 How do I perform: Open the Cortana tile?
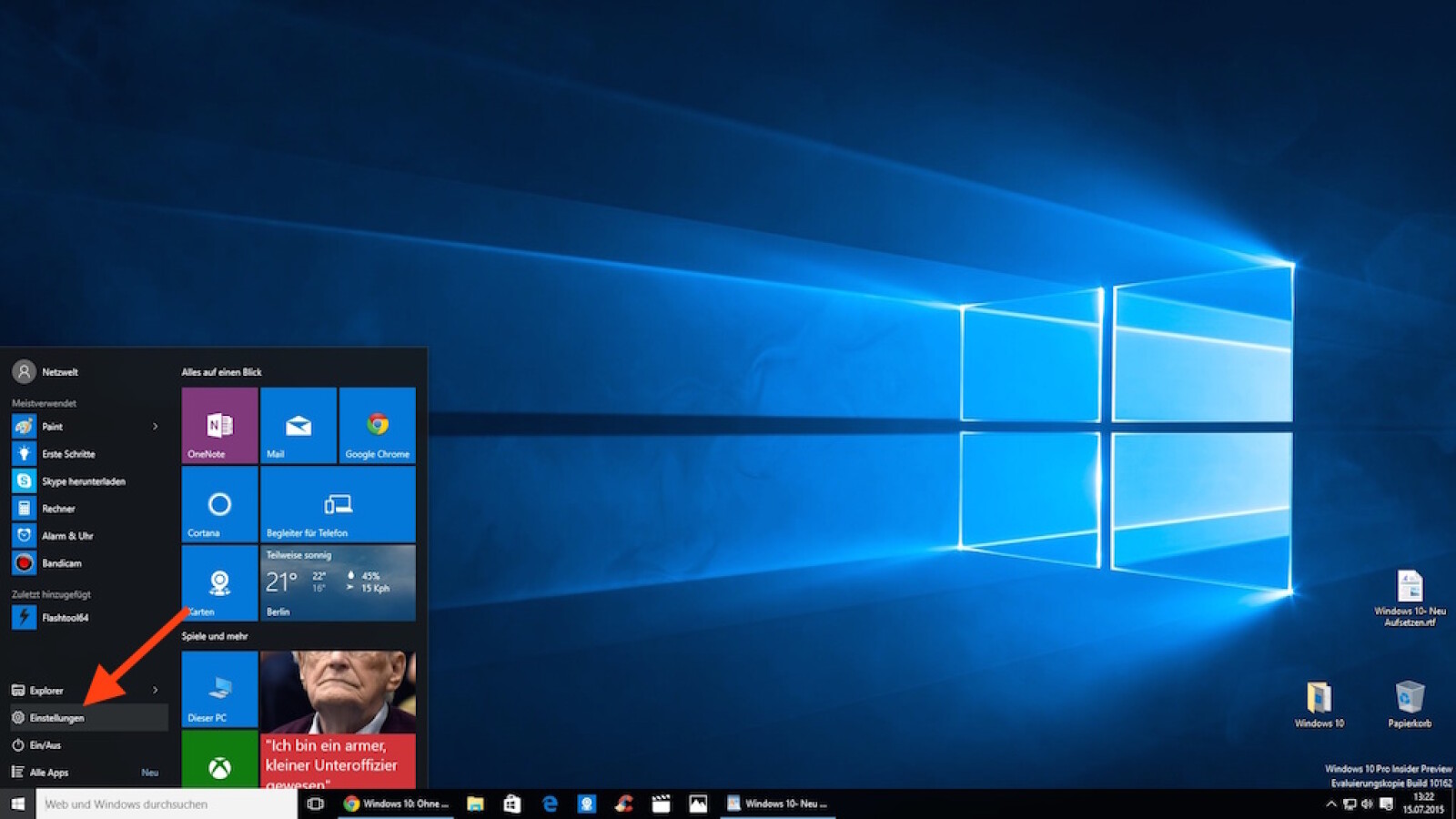pyautogui.click(x=219, y=504)
